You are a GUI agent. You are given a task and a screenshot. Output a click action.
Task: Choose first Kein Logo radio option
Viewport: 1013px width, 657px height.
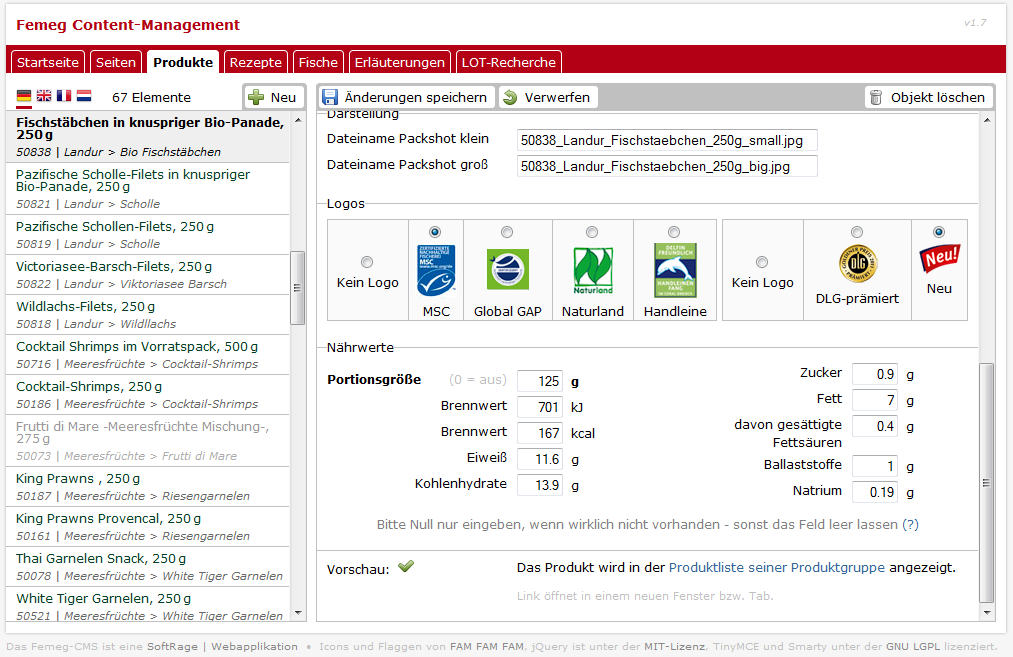tap(367, 262)
